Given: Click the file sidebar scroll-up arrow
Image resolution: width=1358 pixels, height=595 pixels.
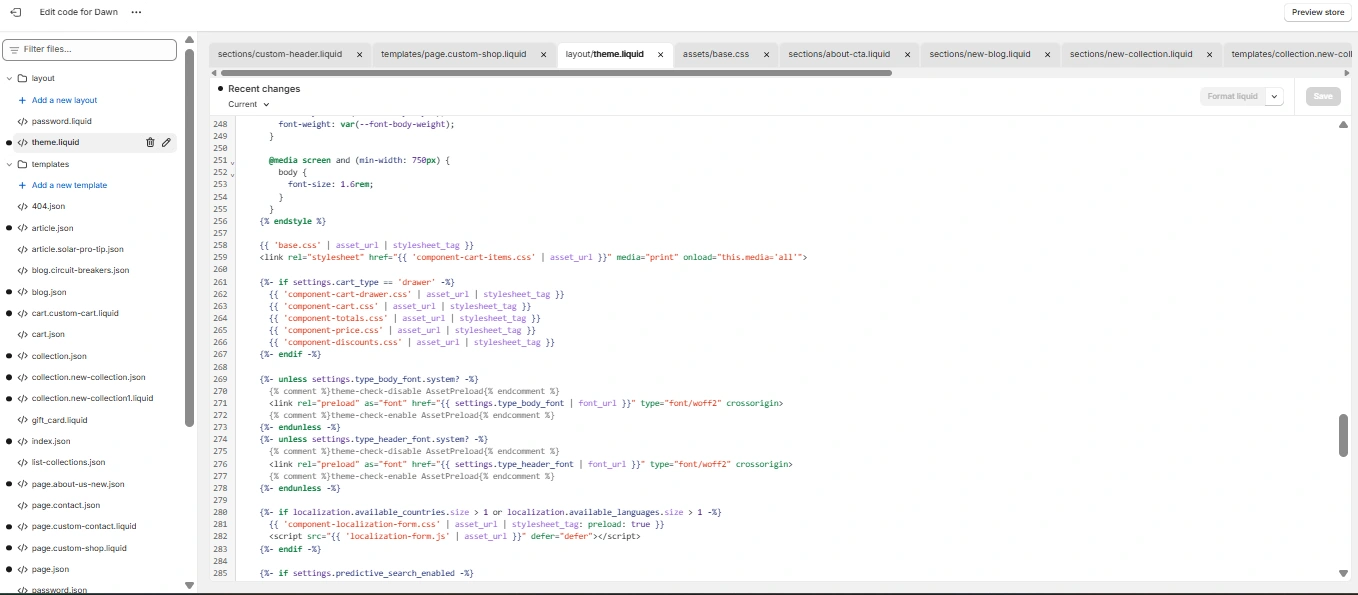Looking at the screenshot, I should pyautogui.click(x=189, y=41).
